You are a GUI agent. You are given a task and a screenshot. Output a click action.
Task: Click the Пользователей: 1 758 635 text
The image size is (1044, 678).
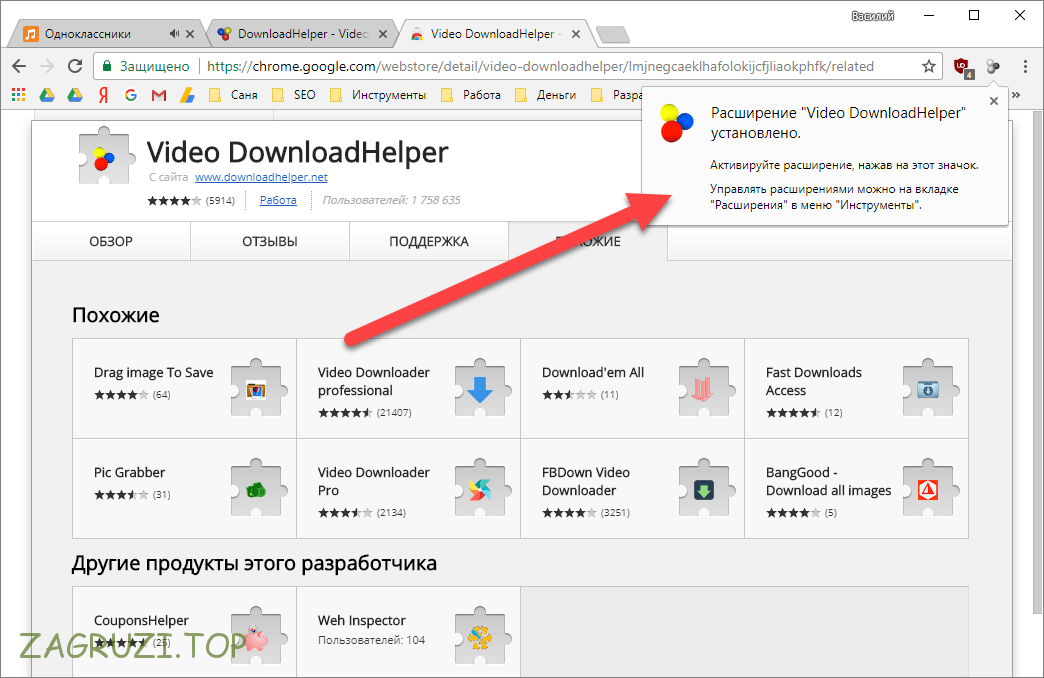coord(391,200)
